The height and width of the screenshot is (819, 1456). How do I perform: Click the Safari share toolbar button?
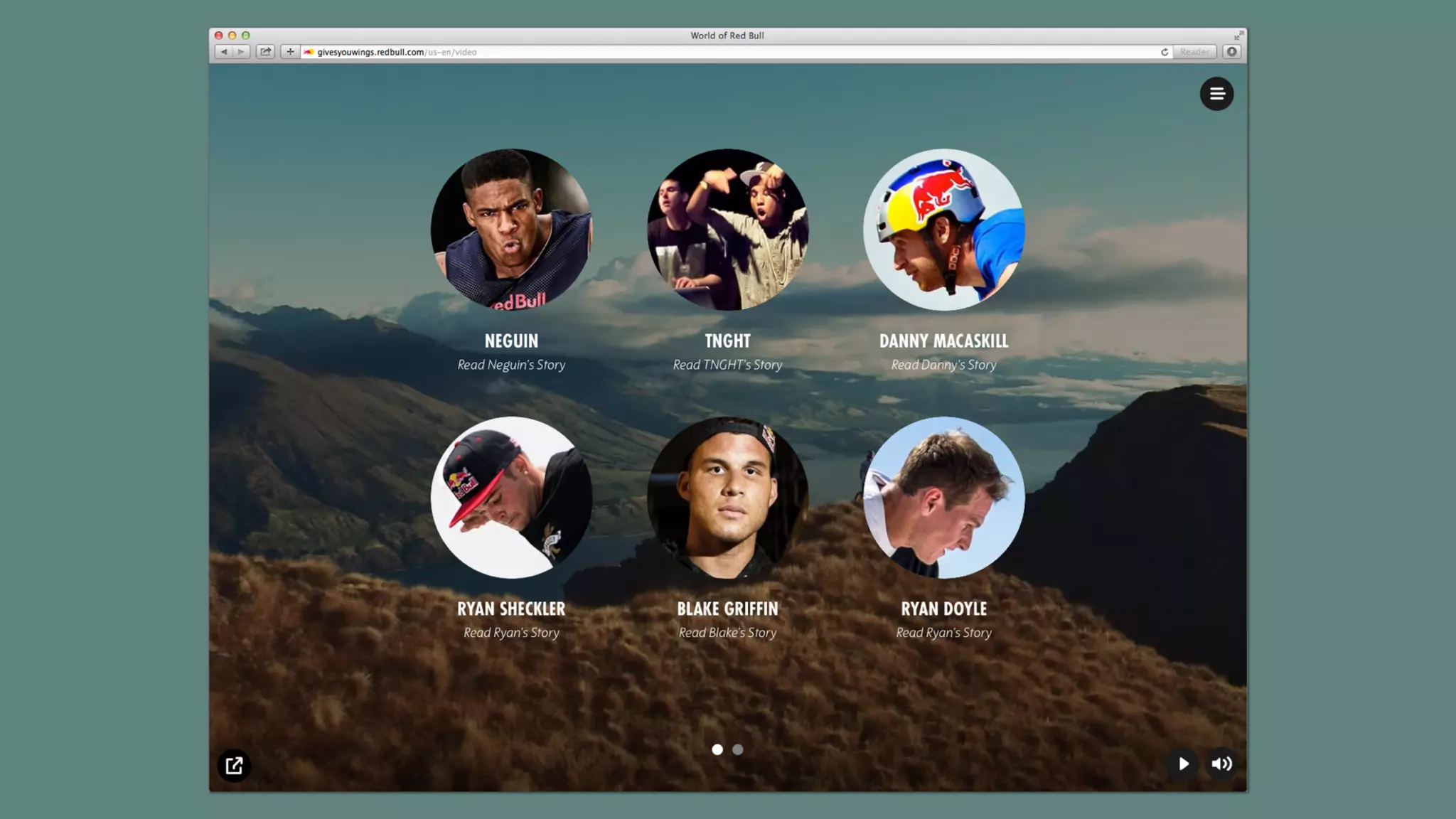pos(265,52)
